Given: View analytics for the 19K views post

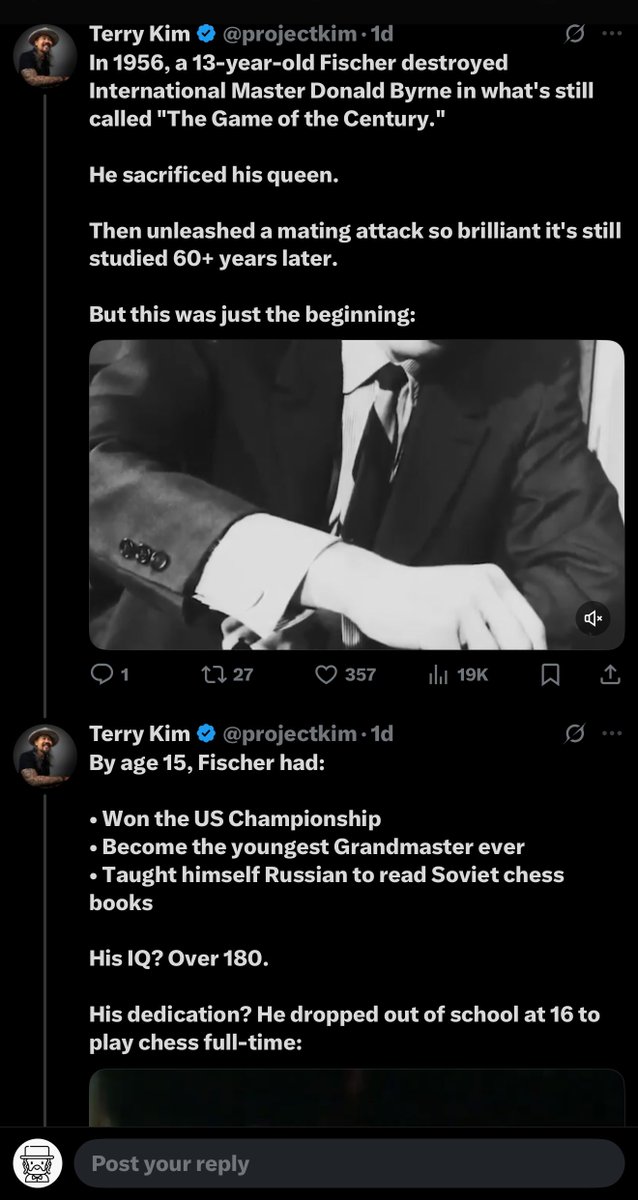Looking at the screenshot, I should 440,675.
